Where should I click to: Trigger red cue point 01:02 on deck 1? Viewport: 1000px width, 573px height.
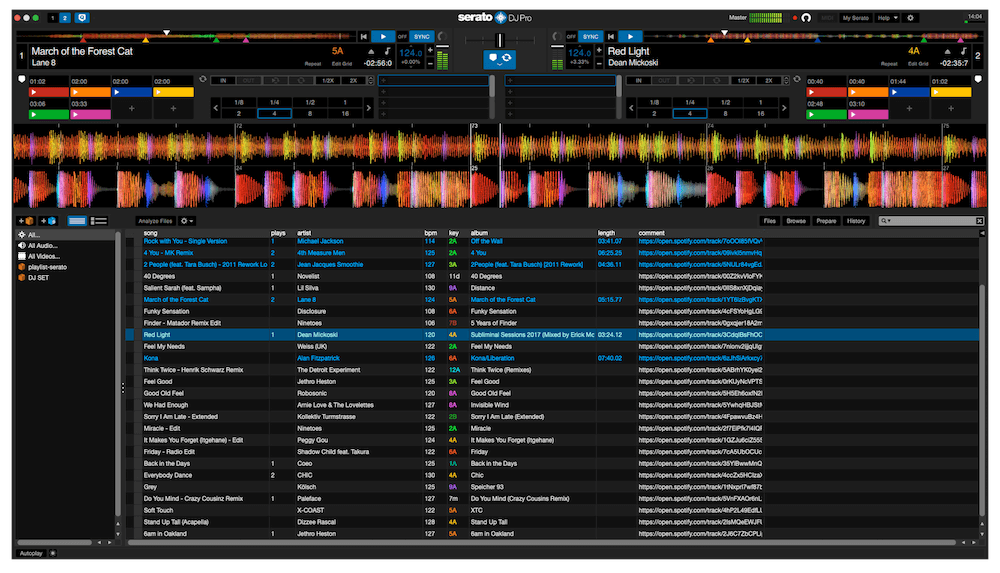48,92
